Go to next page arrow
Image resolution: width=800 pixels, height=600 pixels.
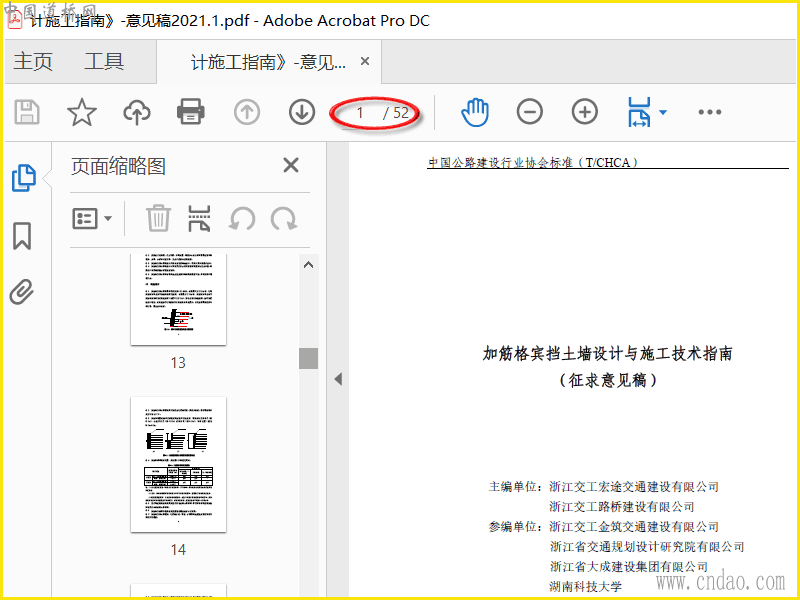pyautogui.click(x=302, y=112)
